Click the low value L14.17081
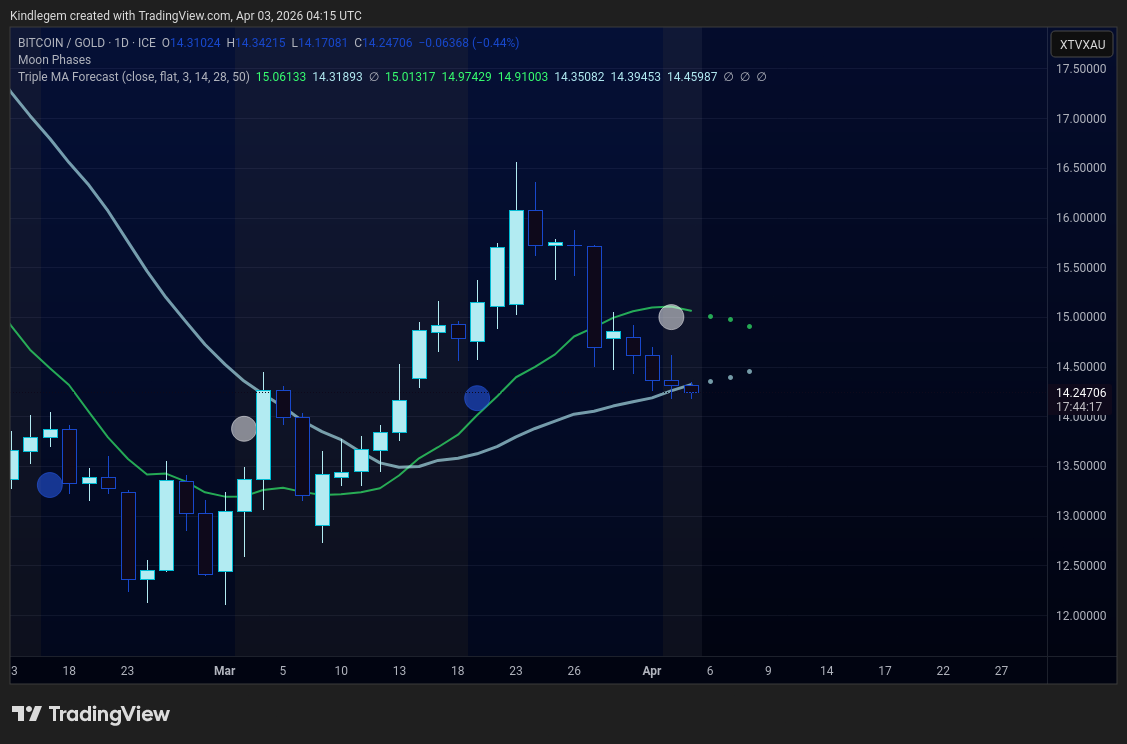The height and width of the screenshot is (744, 1127). [x=320, y=43]
